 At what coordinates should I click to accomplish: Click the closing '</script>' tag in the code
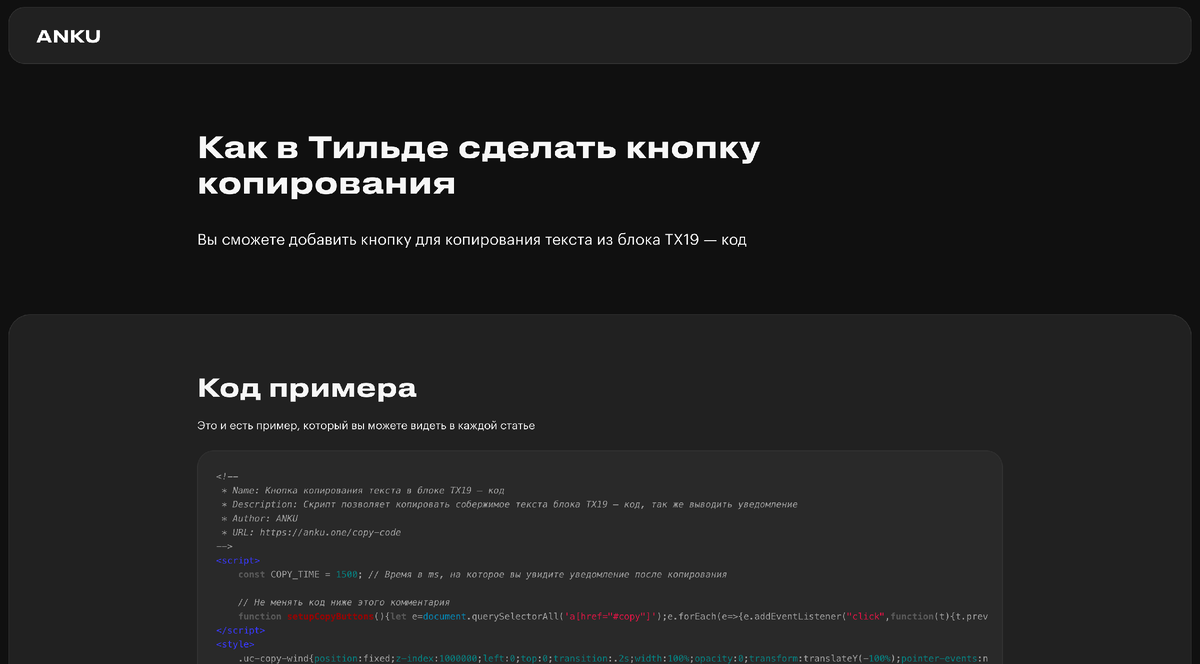[x=240, y=631]
